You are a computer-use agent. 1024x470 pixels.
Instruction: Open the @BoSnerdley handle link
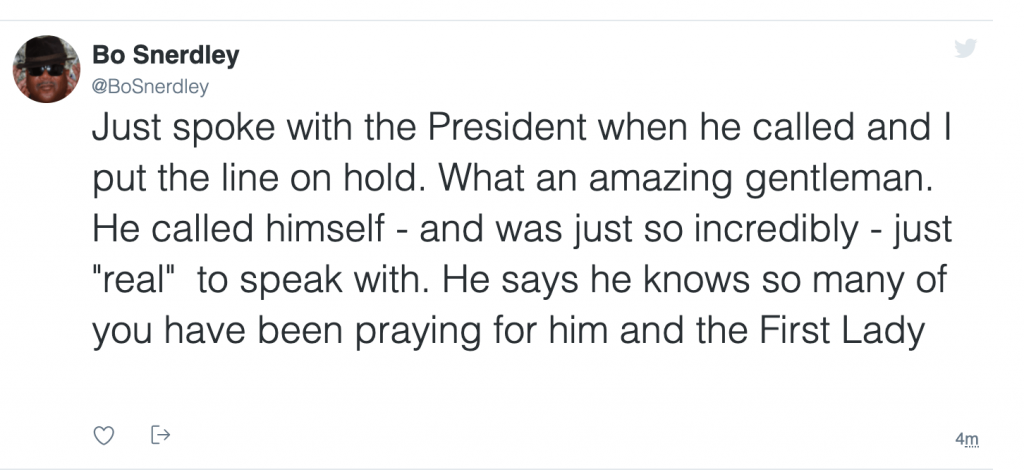coord(150,87)
